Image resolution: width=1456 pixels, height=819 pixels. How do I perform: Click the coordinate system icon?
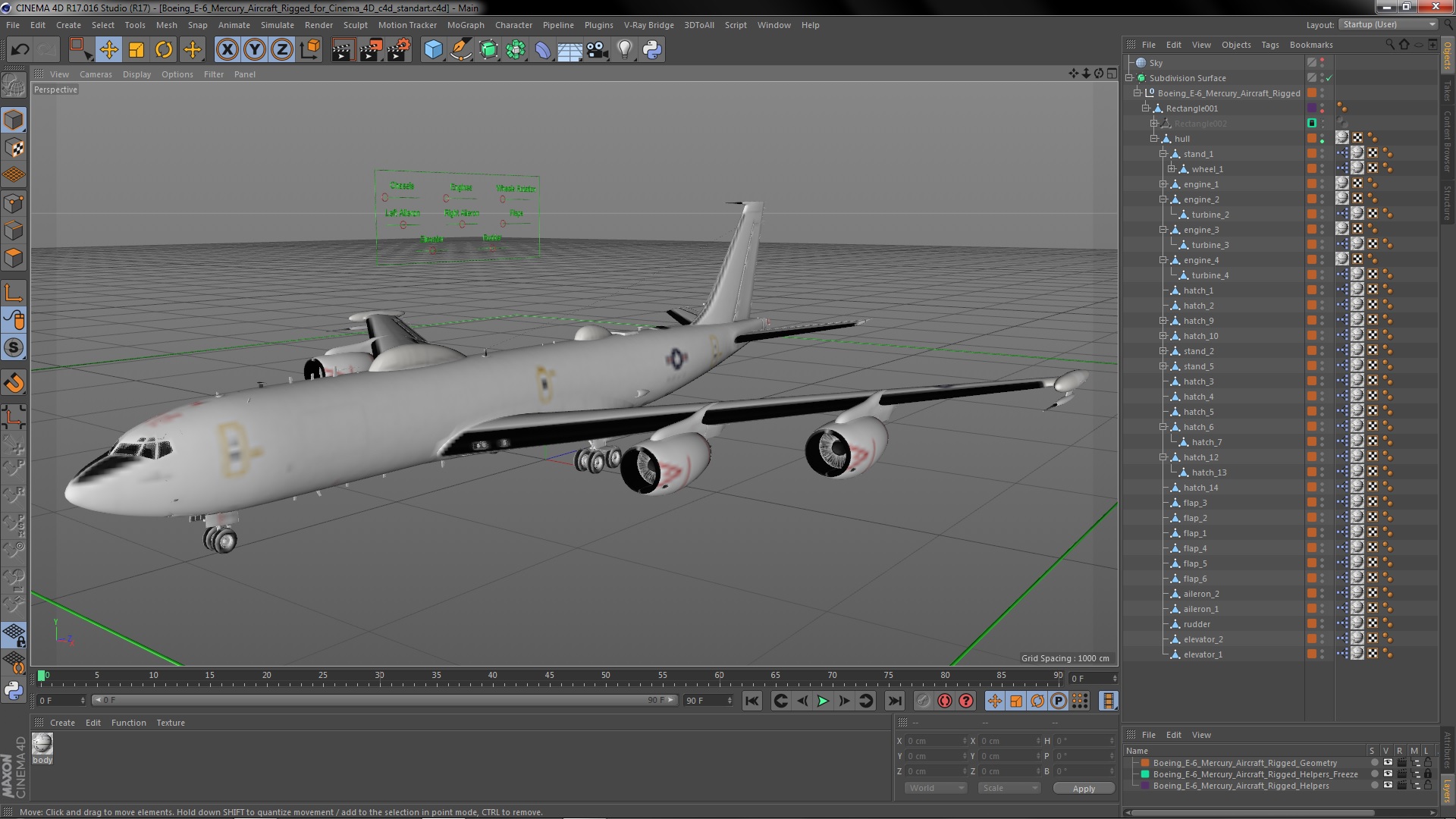coord(310,50)
